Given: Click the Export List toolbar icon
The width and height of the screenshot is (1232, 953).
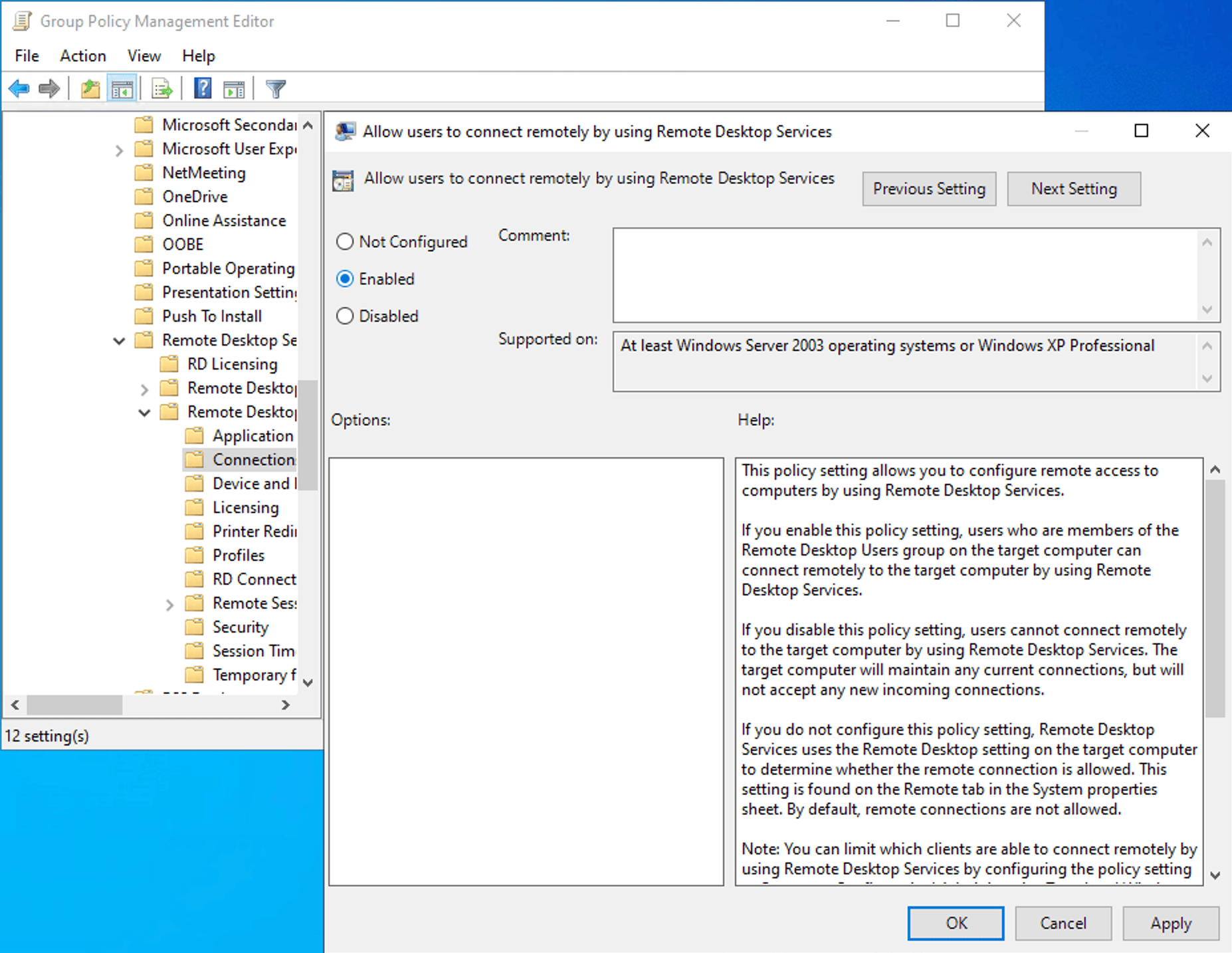Looking at the screenshot, I should (161, 88).
